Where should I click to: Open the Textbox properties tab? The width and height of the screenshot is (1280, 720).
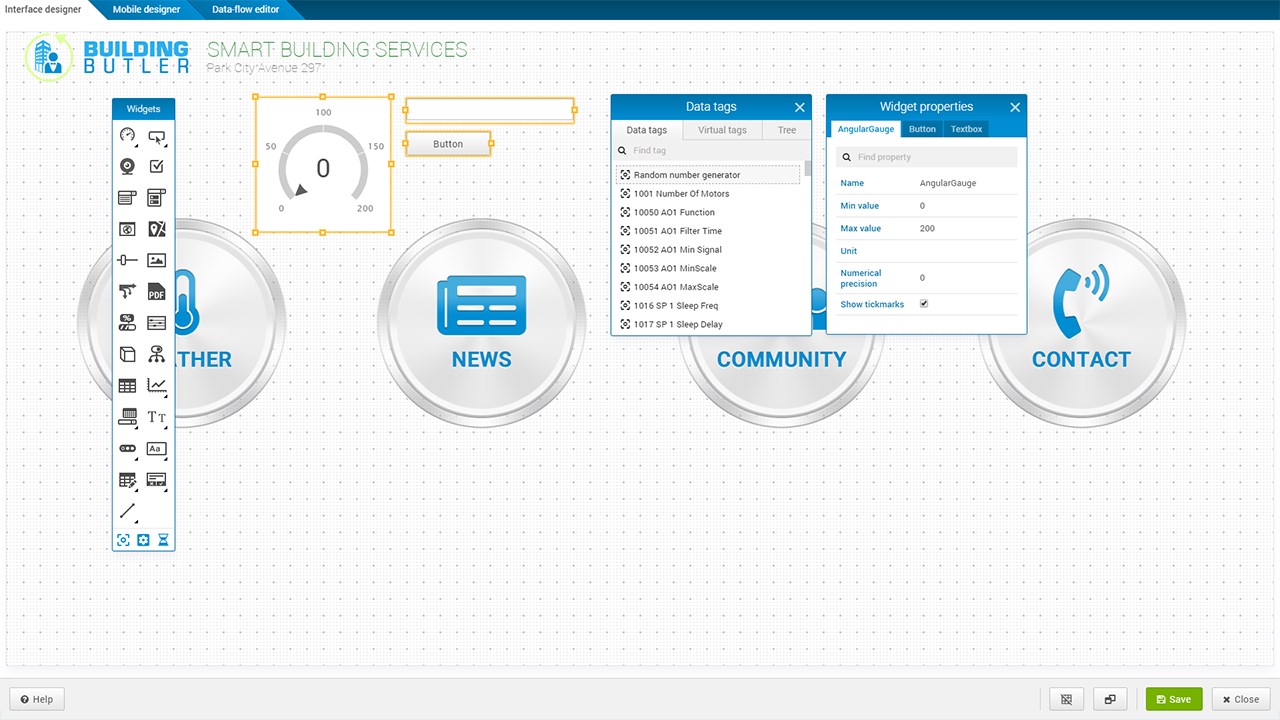966,129
